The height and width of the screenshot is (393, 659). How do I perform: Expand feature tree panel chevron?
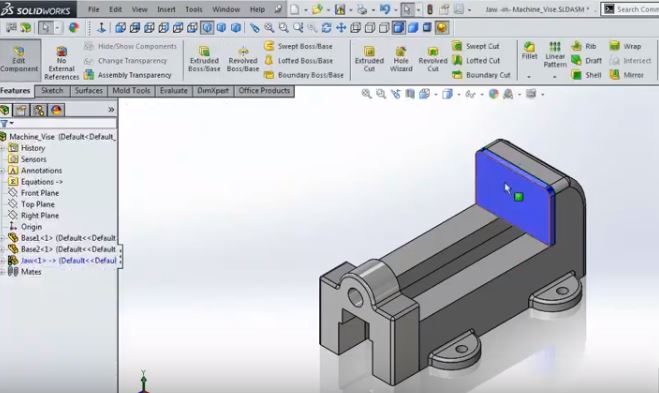point(111,110)
